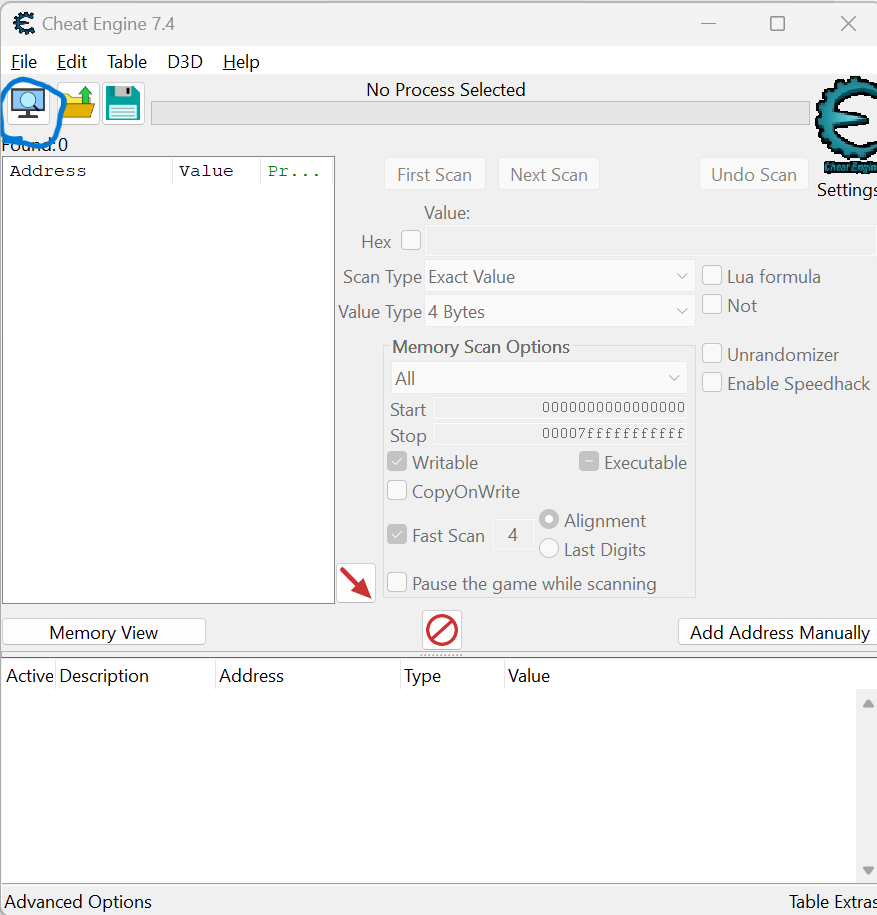Click the Cheat Engine gear logo
The image size is (877, 915).
coord(847,125)
